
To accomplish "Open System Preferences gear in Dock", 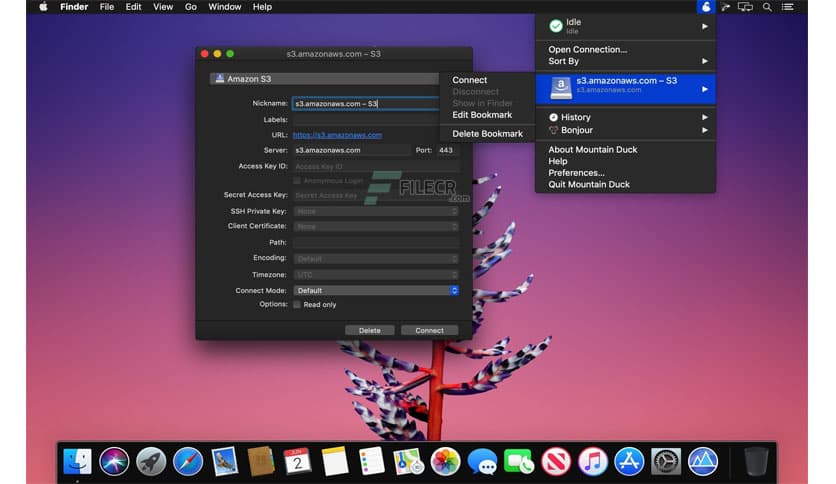I will 666,461.
